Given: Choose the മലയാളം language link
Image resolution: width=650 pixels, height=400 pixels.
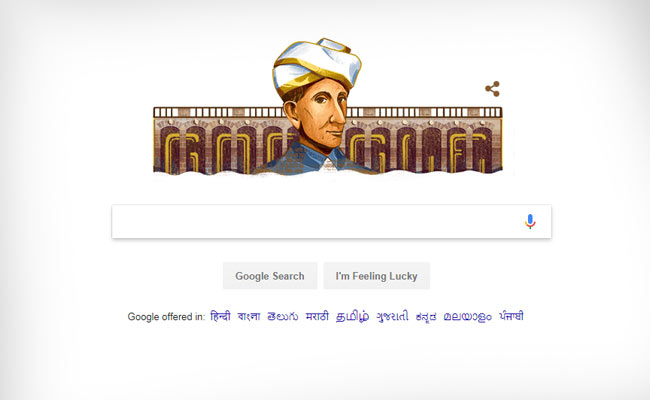Looking at the screenshot, I should 467,316.
